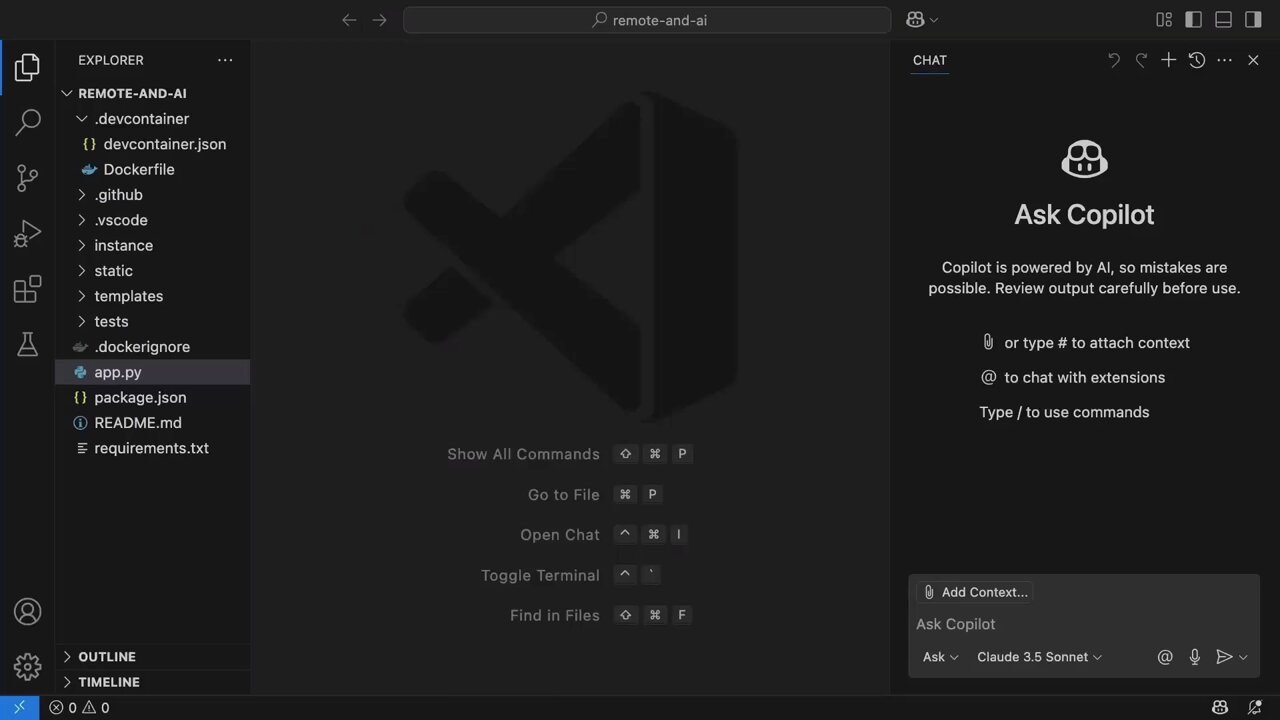Go forward with the right arrow
Viewport: 1280px width, 720px height.
tap(379, 19)
